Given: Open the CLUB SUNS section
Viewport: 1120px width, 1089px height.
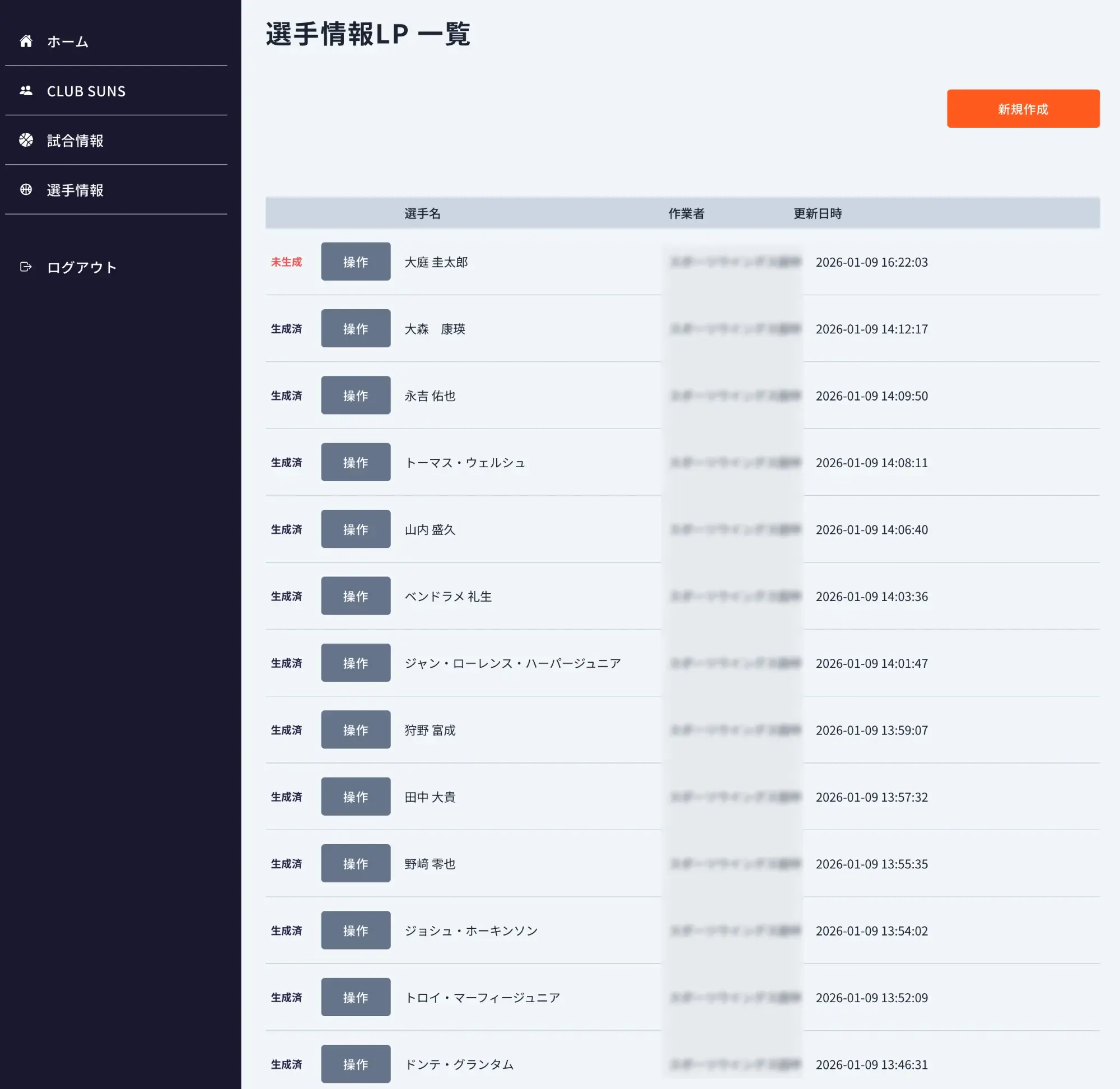Looking at the screenshot, I should [x=86, y=91].
